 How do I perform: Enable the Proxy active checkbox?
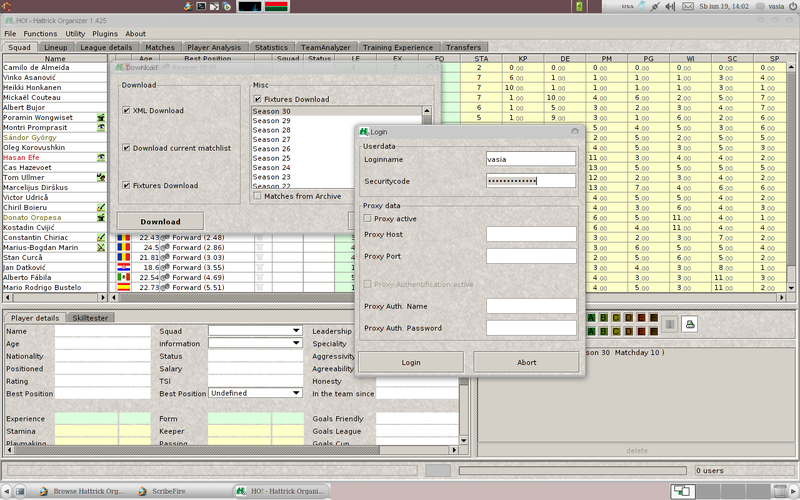coord(367,218)
